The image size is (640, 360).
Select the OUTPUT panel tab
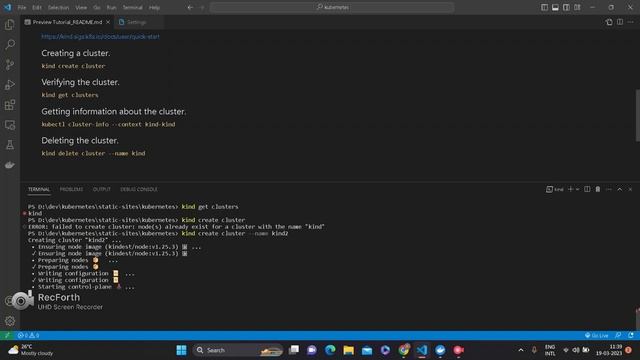(102, 189)
